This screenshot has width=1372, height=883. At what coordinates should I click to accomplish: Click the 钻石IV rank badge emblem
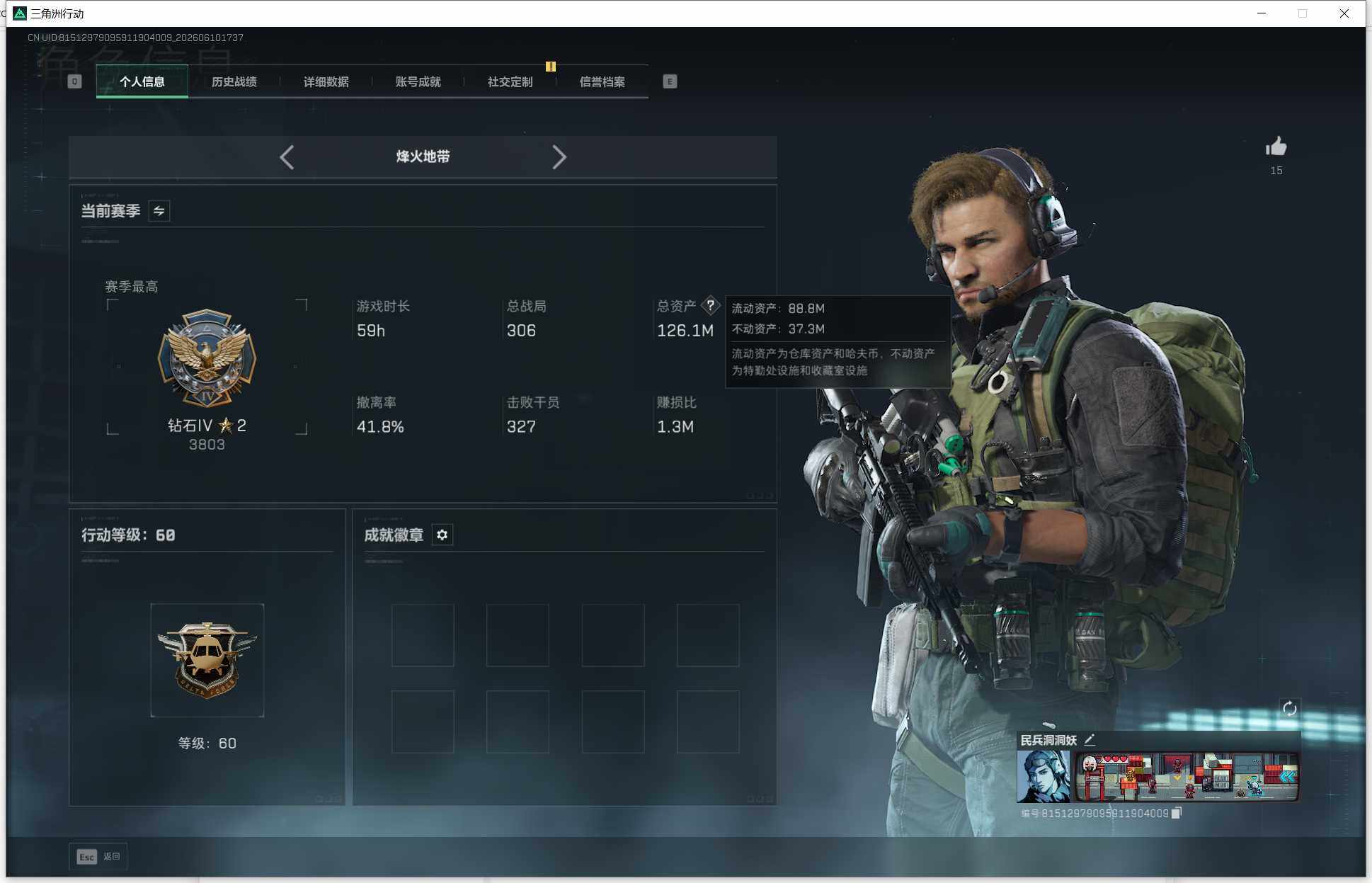click(x=207, y=358)
